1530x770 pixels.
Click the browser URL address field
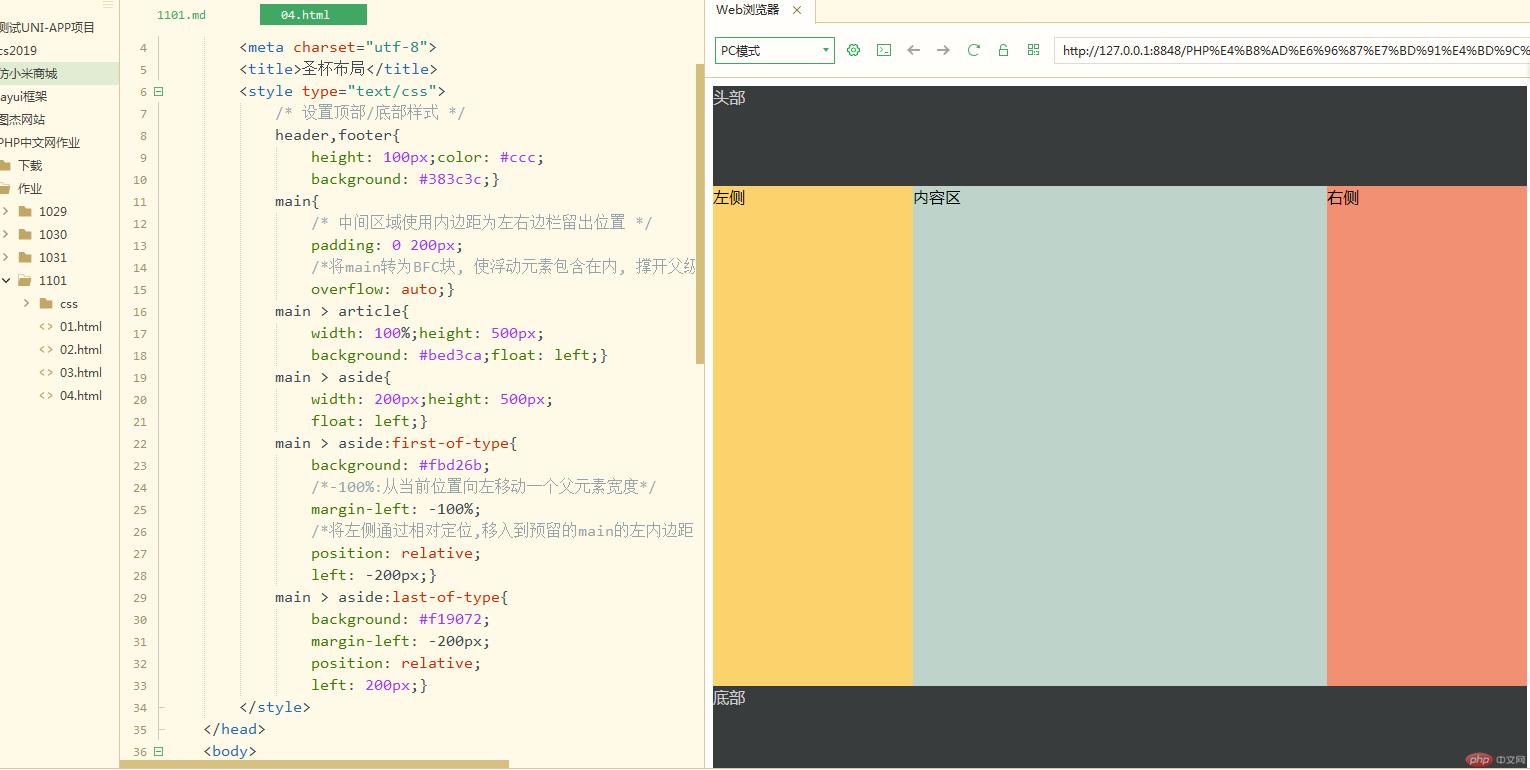1291,50
